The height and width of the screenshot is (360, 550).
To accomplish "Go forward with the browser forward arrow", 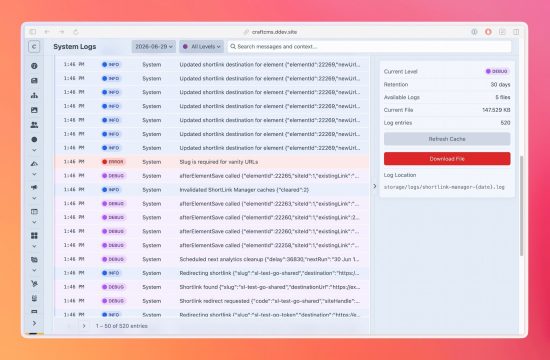I will tap(61, 32).
